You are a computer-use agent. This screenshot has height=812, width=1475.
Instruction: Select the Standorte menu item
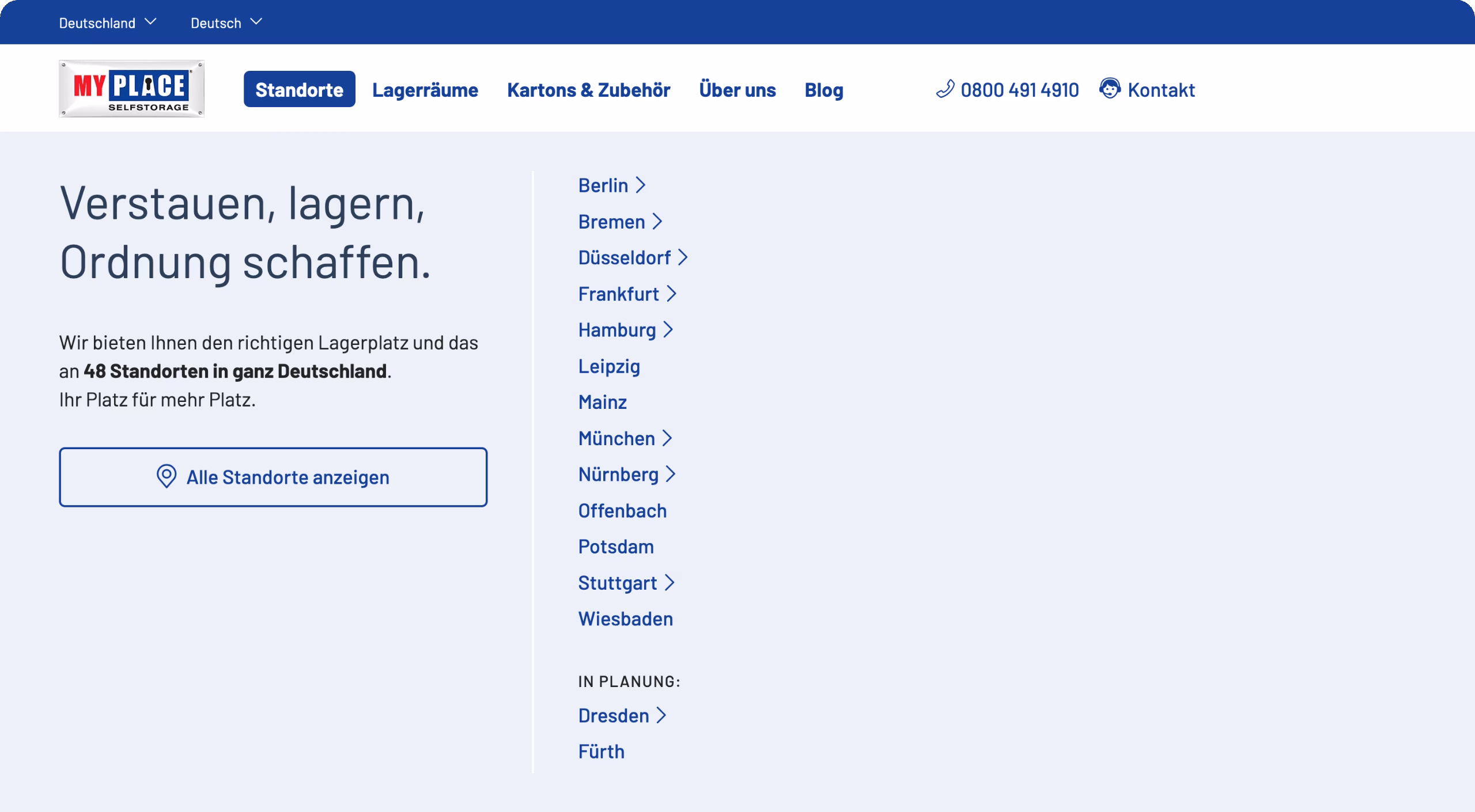[299, 89]
